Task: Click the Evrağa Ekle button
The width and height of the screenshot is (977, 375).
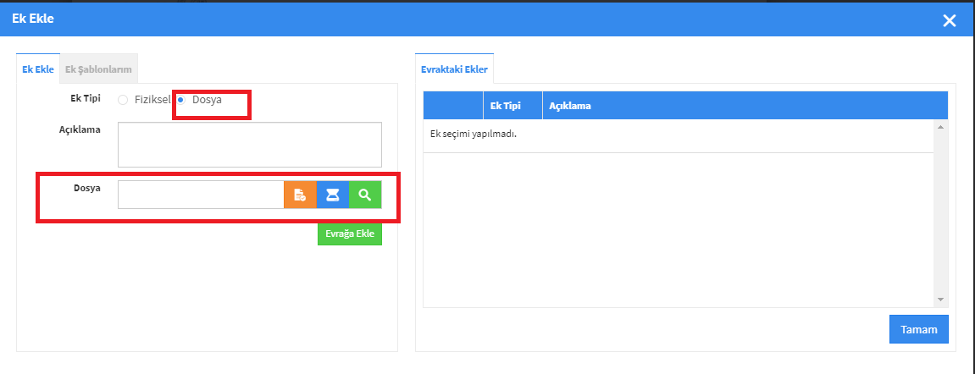Action: click(x=350, y=234)
